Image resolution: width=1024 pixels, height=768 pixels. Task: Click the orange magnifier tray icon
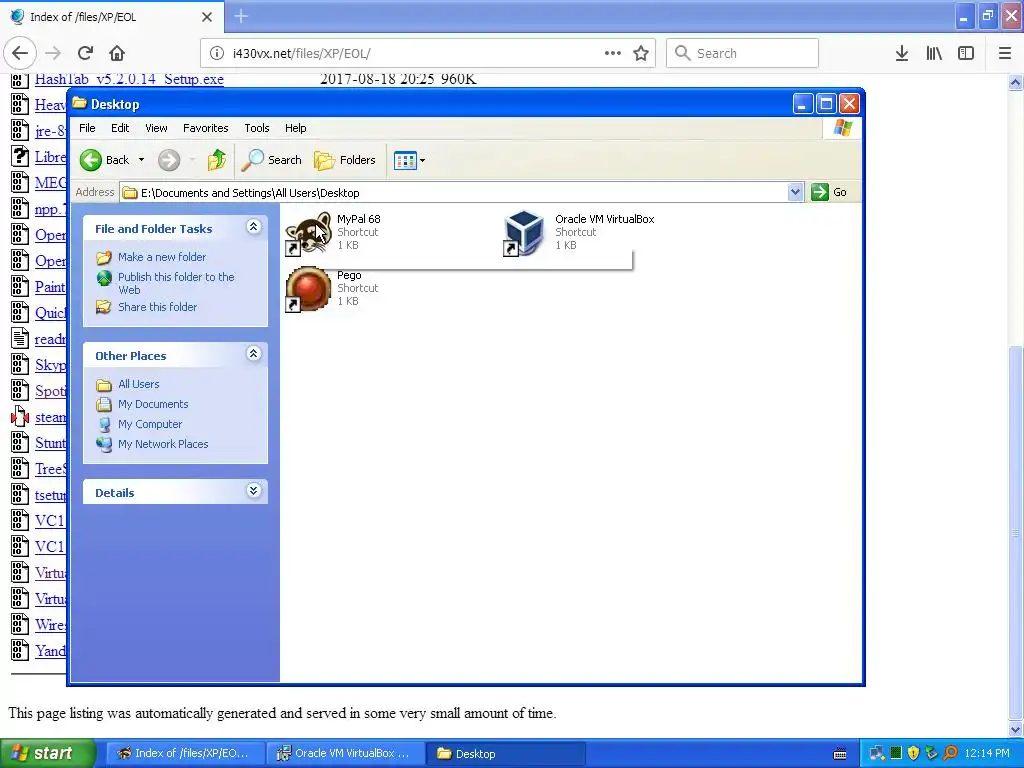click(950, 753)
